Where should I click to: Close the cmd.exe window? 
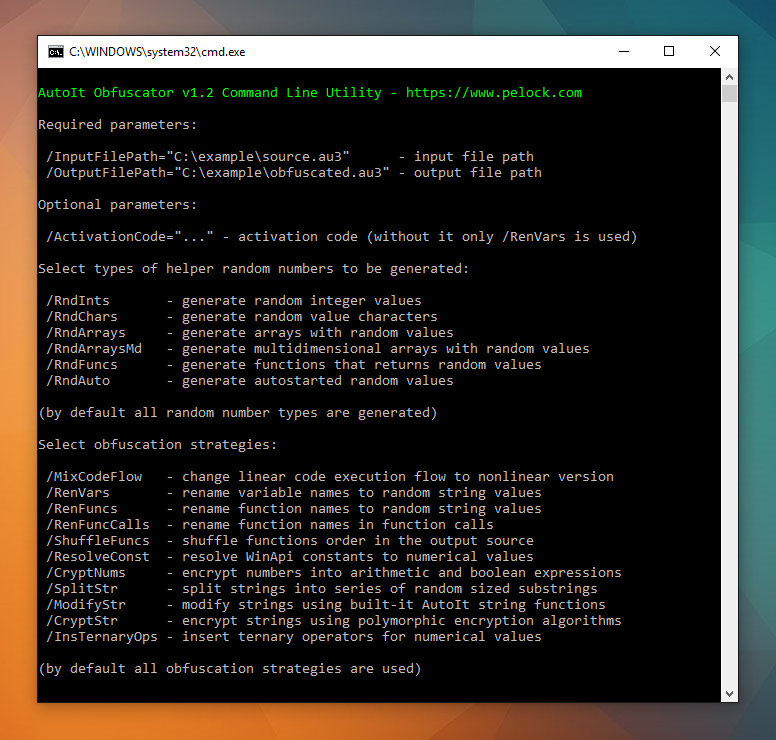click(x=715, y=51)
